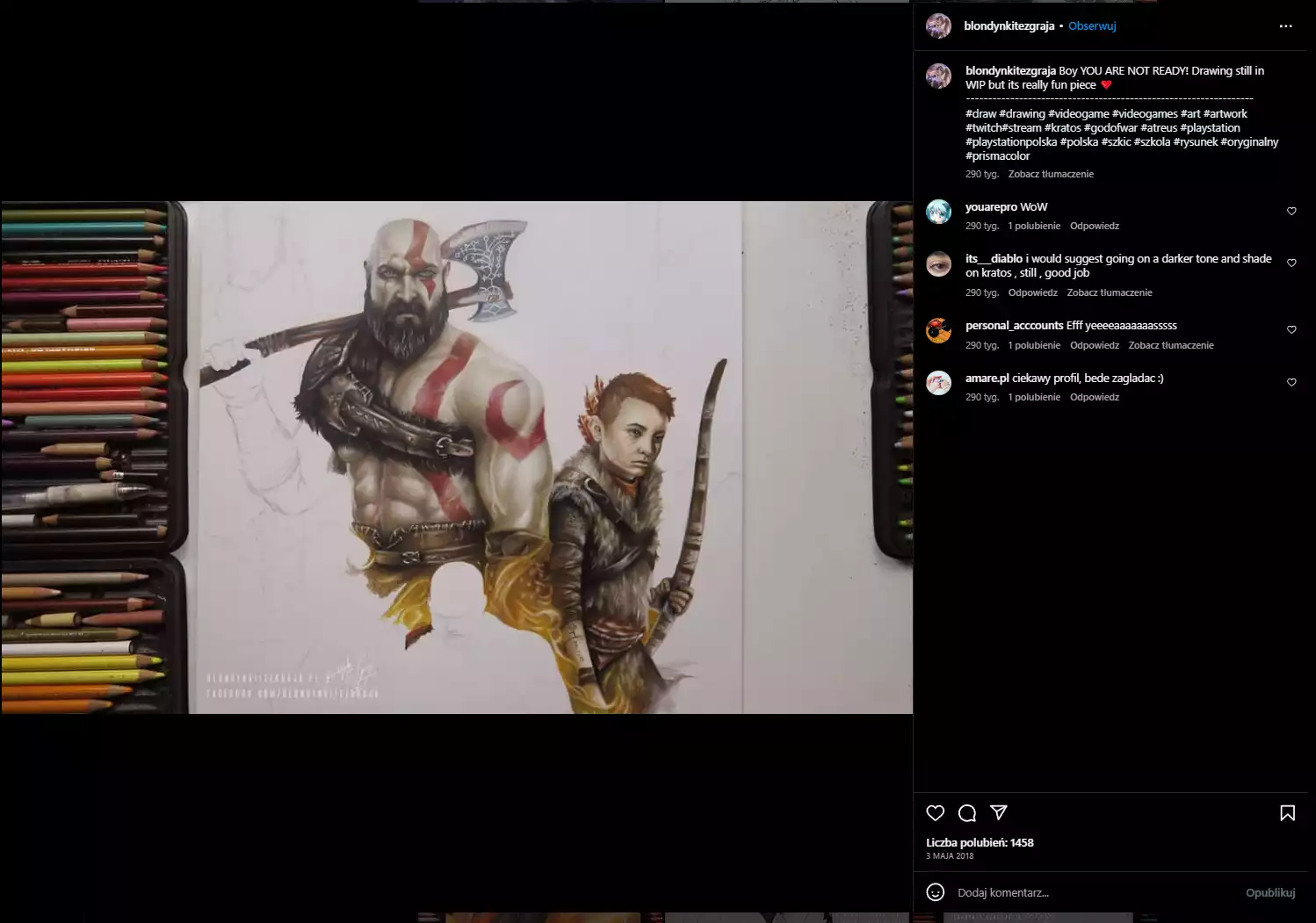Translate its__diablo's comment
Image resolution: width=1316 pixels, height=923 pixels.
1109,292
